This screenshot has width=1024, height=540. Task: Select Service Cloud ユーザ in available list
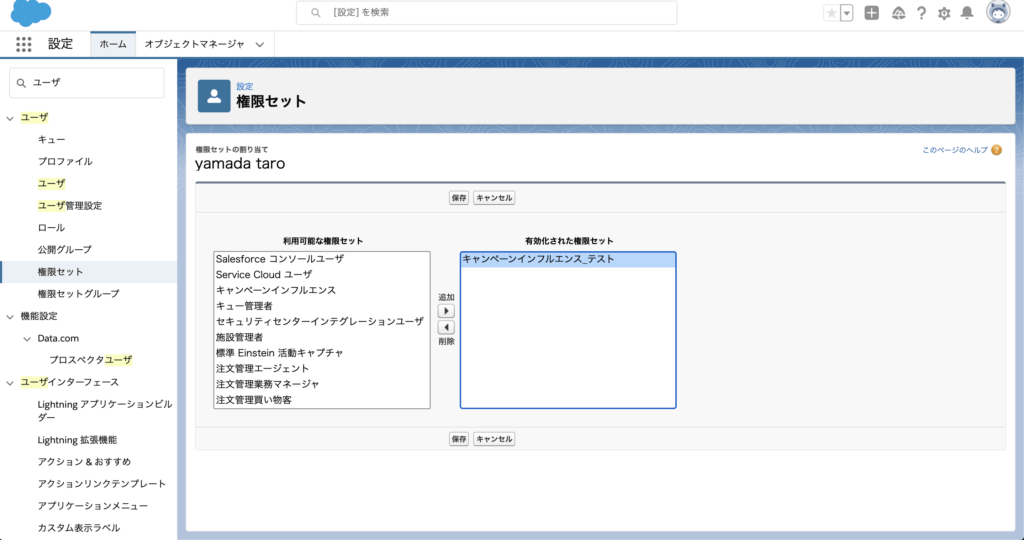point(321,275)
